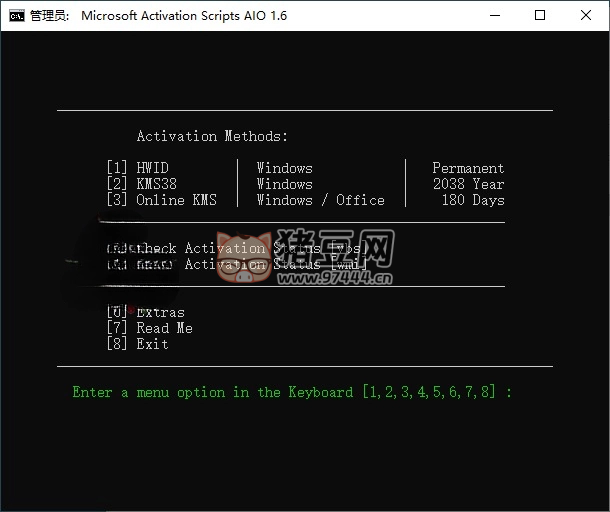
Task: Click 'Check Activation Status [wmi]' line
Action: (x=237, y=264)
